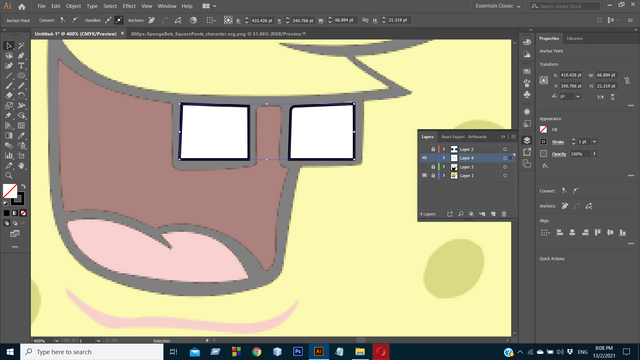Image resolution: width=640 pixels, height=360 pixels.
Task: Open the stroke weight dropdown in Appearance
Action: (x=595, y=142)
